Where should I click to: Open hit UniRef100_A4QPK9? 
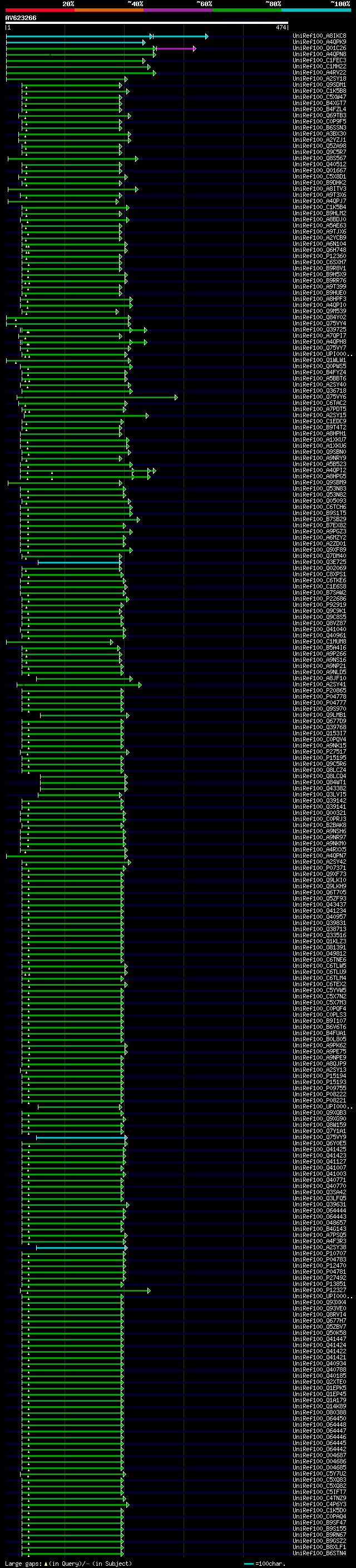tap(319, 42)
